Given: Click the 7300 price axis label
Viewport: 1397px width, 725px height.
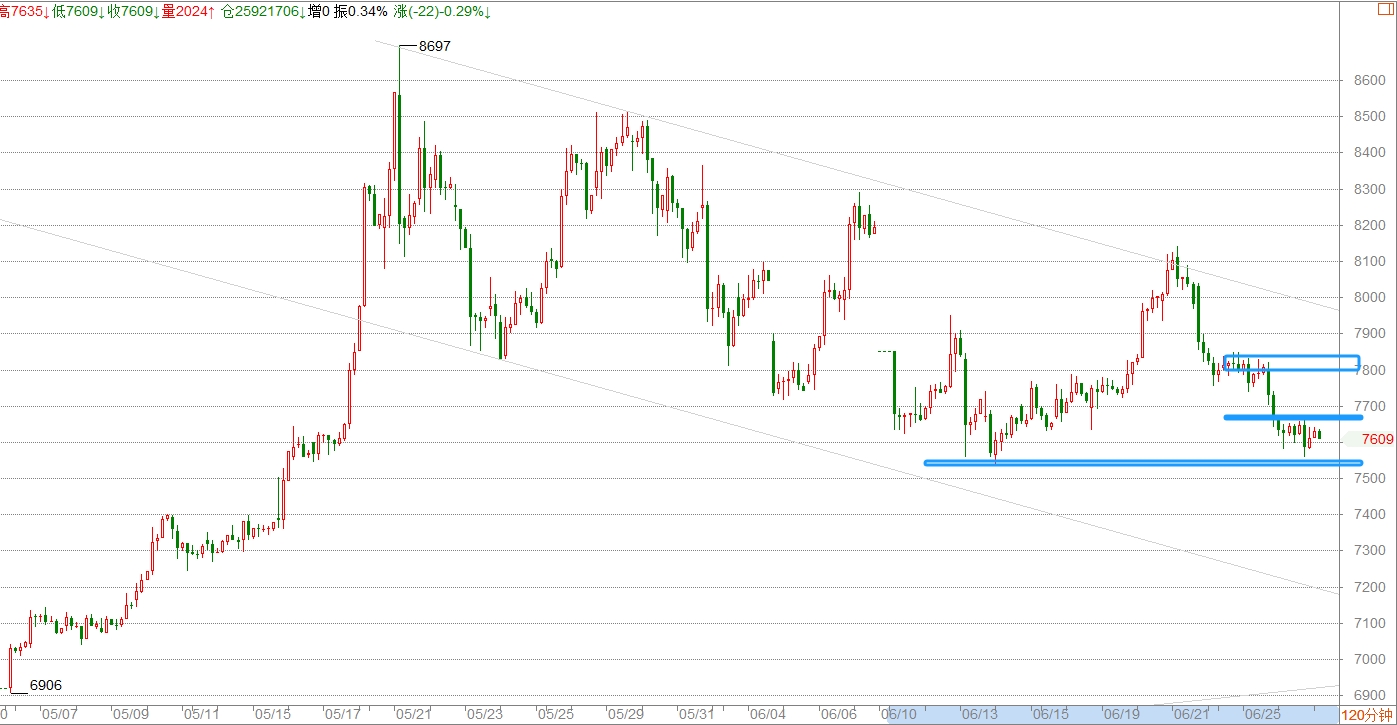Looking at the screenshot, I should pos(1370,551).
